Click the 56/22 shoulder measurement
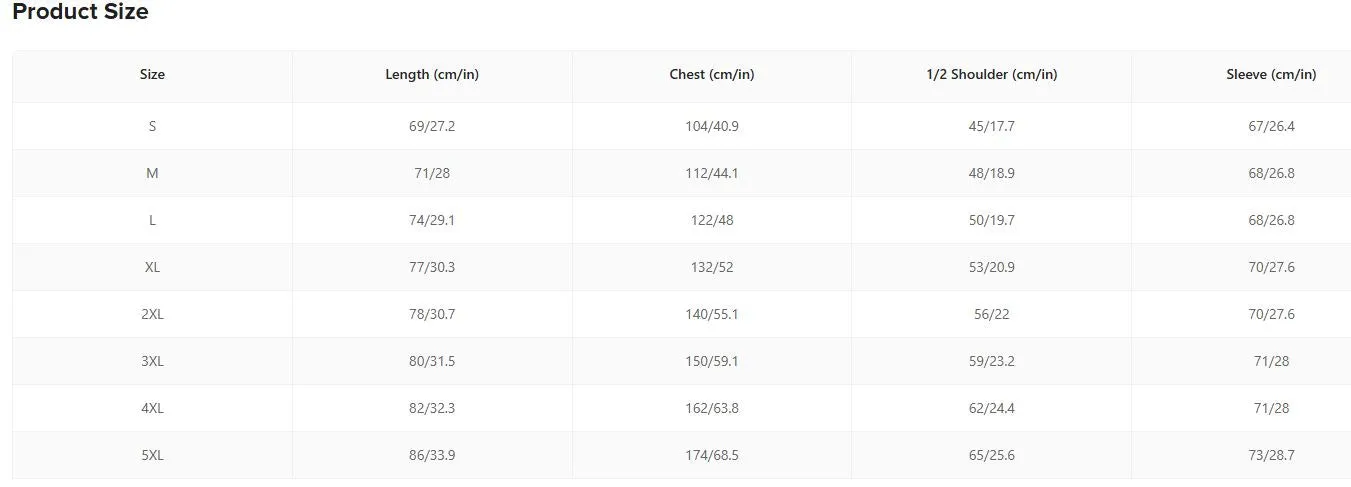Image resolution: width=1351 pixels, height=487 pixels. coord(992,314)
